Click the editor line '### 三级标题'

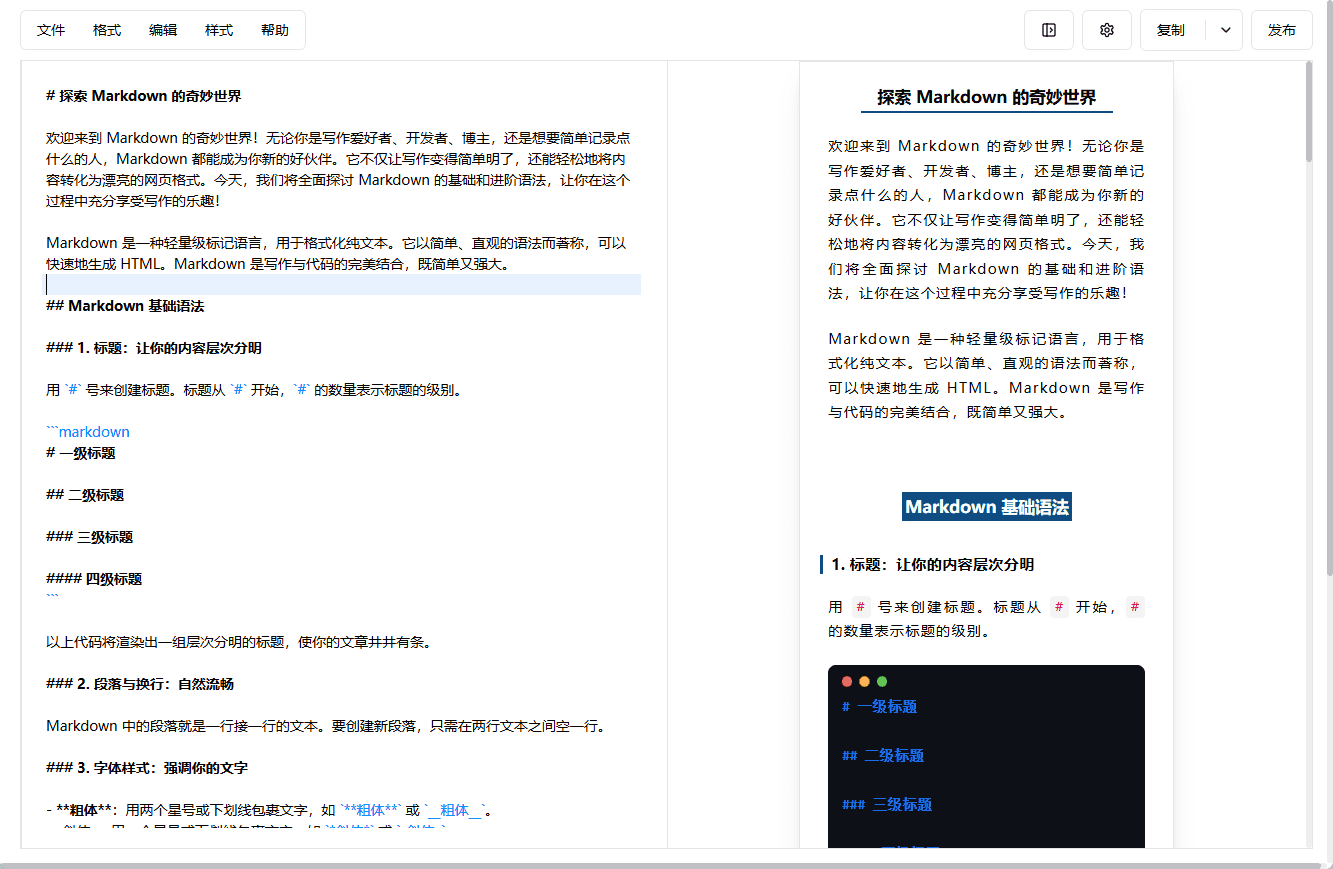pyautogui.click(x=90, y=537)
